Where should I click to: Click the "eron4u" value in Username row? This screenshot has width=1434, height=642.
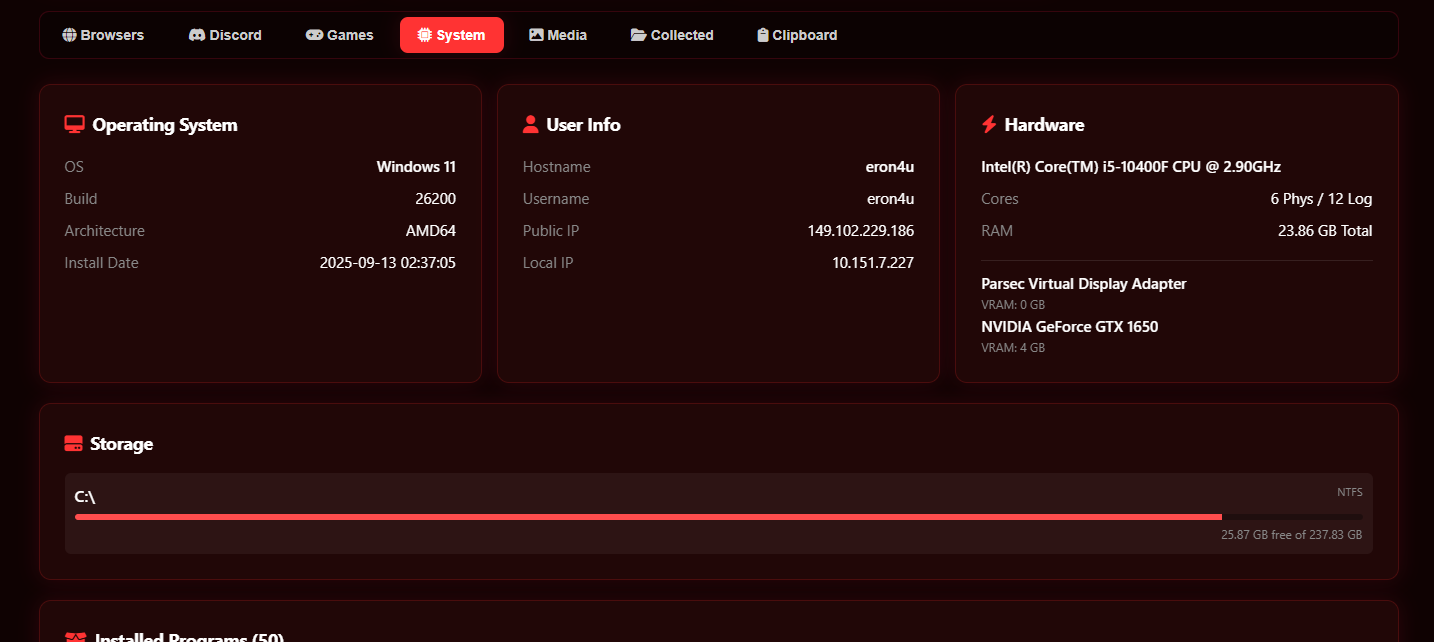pyautogui.click(x=890, y=199)
